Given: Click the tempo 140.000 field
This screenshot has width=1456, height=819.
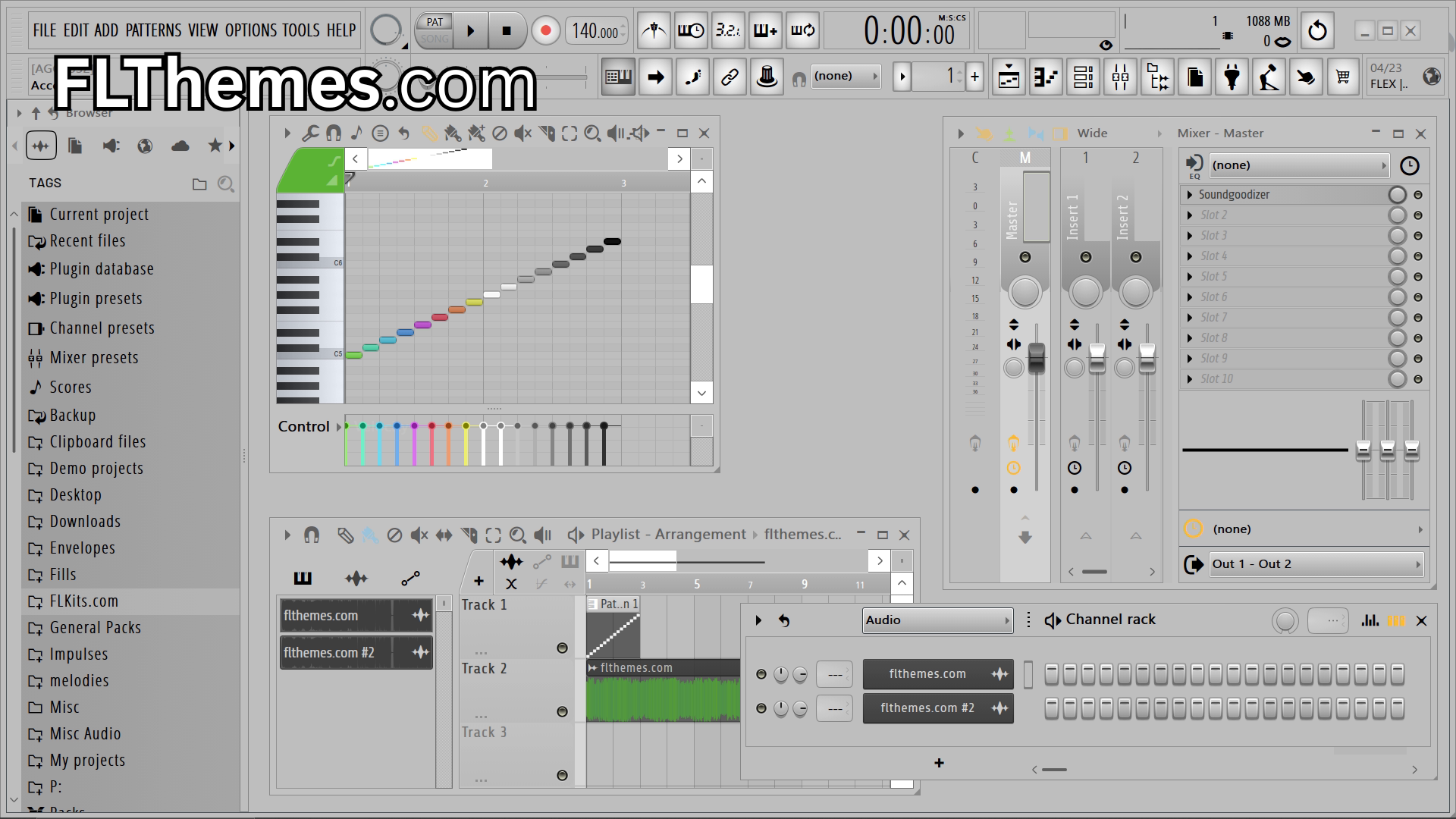Looking at the screenshot, I should (596, 30).
